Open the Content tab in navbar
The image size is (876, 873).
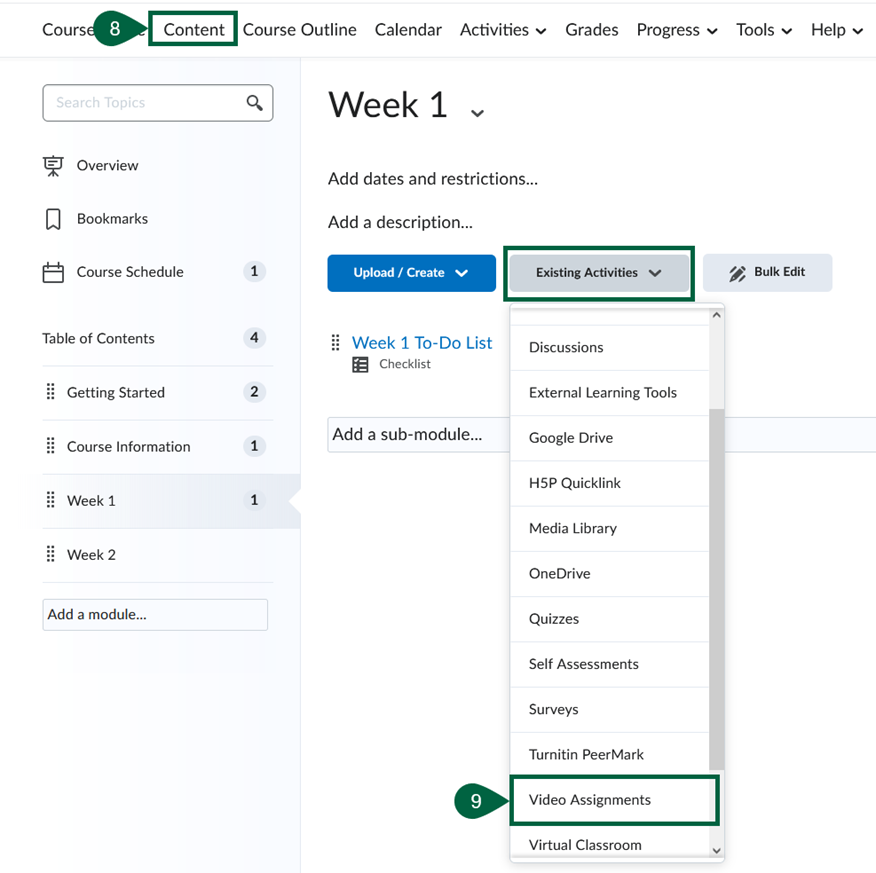194,30
